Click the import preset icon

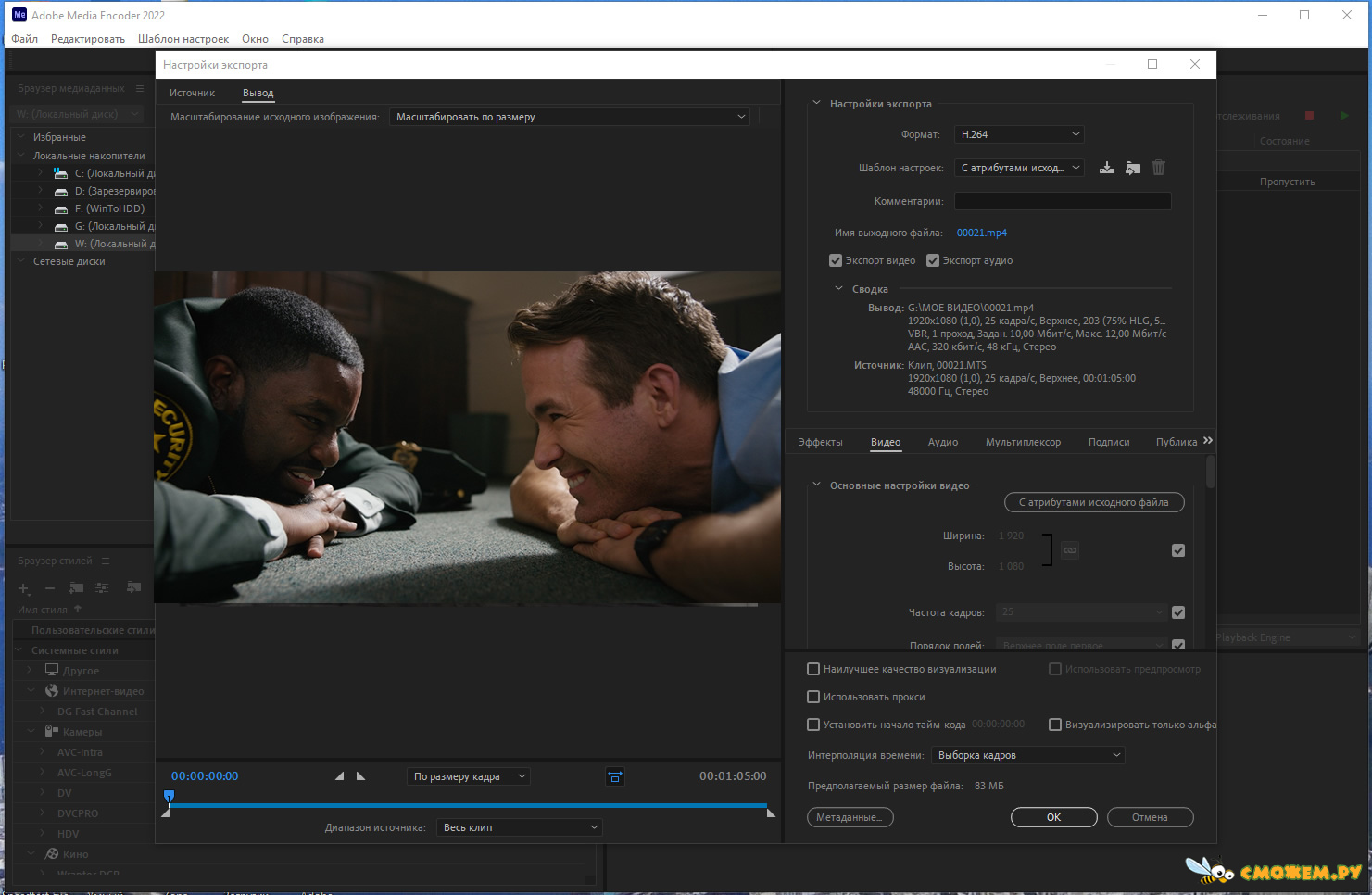tap(1133, 168)
